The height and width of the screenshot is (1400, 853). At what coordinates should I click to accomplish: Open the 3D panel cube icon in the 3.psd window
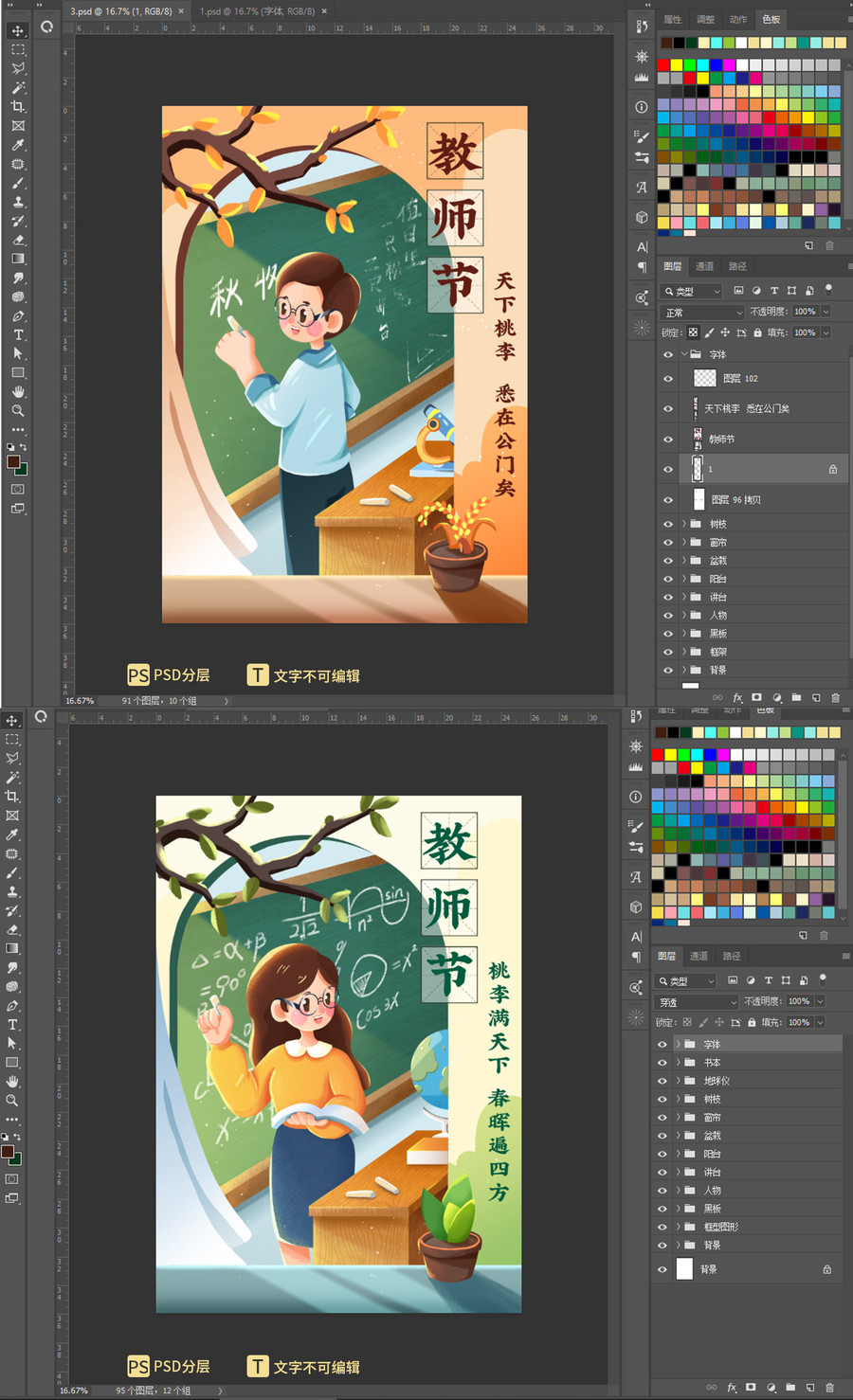click(x=642, y=217)
